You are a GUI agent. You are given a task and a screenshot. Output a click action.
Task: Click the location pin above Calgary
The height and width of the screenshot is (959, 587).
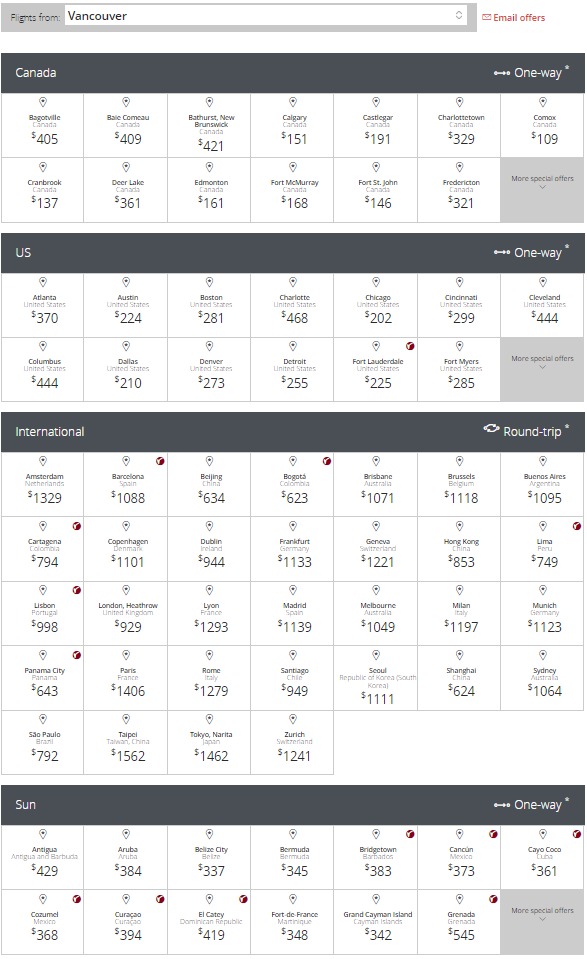[x=293, y=102]
